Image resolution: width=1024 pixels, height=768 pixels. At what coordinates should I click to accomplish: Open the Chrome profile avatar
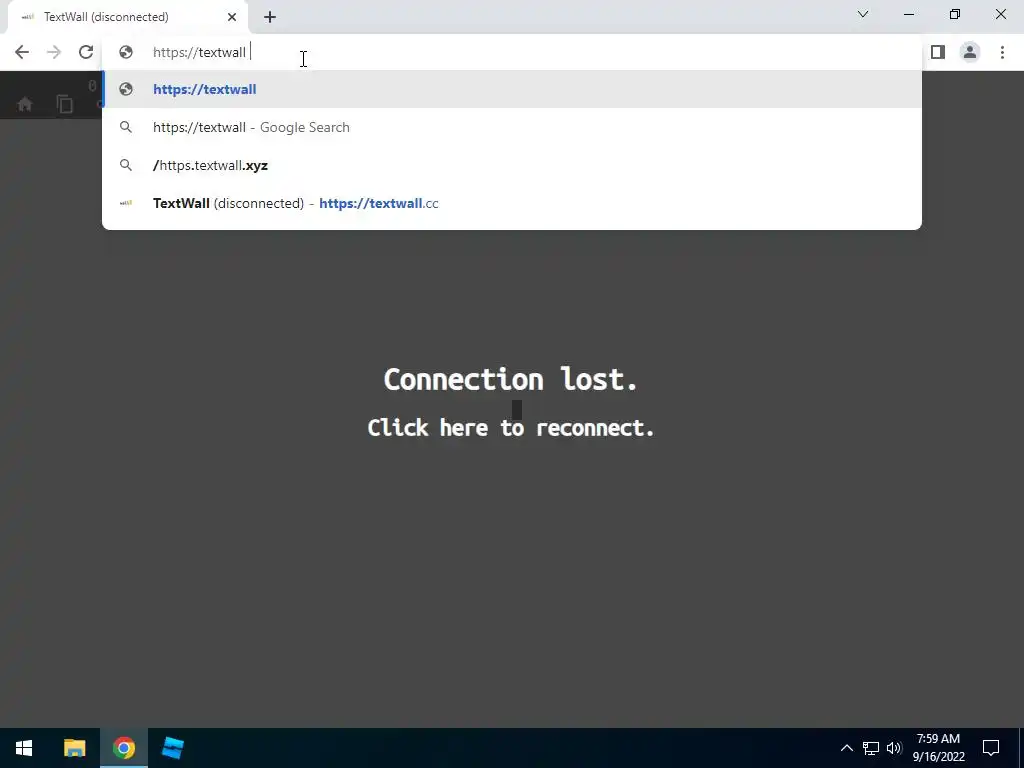970,52
